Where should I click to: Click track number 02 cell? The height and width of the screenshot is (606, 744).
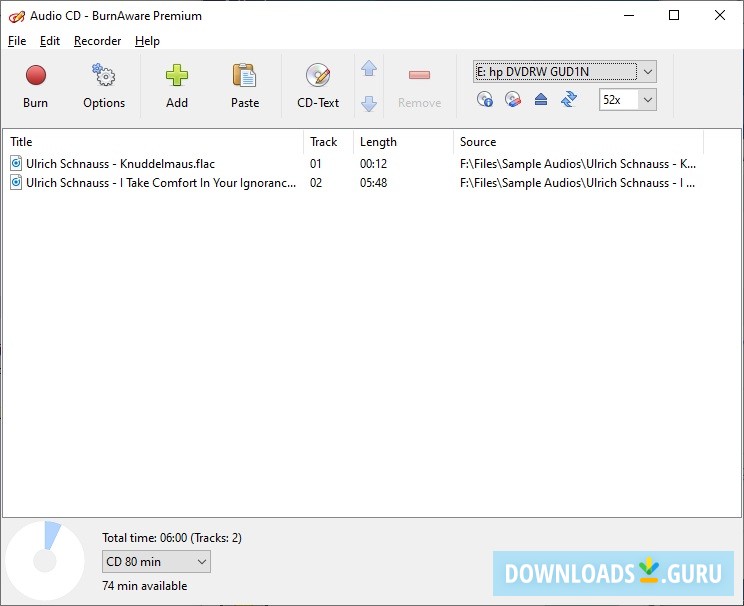click(316, 183)
